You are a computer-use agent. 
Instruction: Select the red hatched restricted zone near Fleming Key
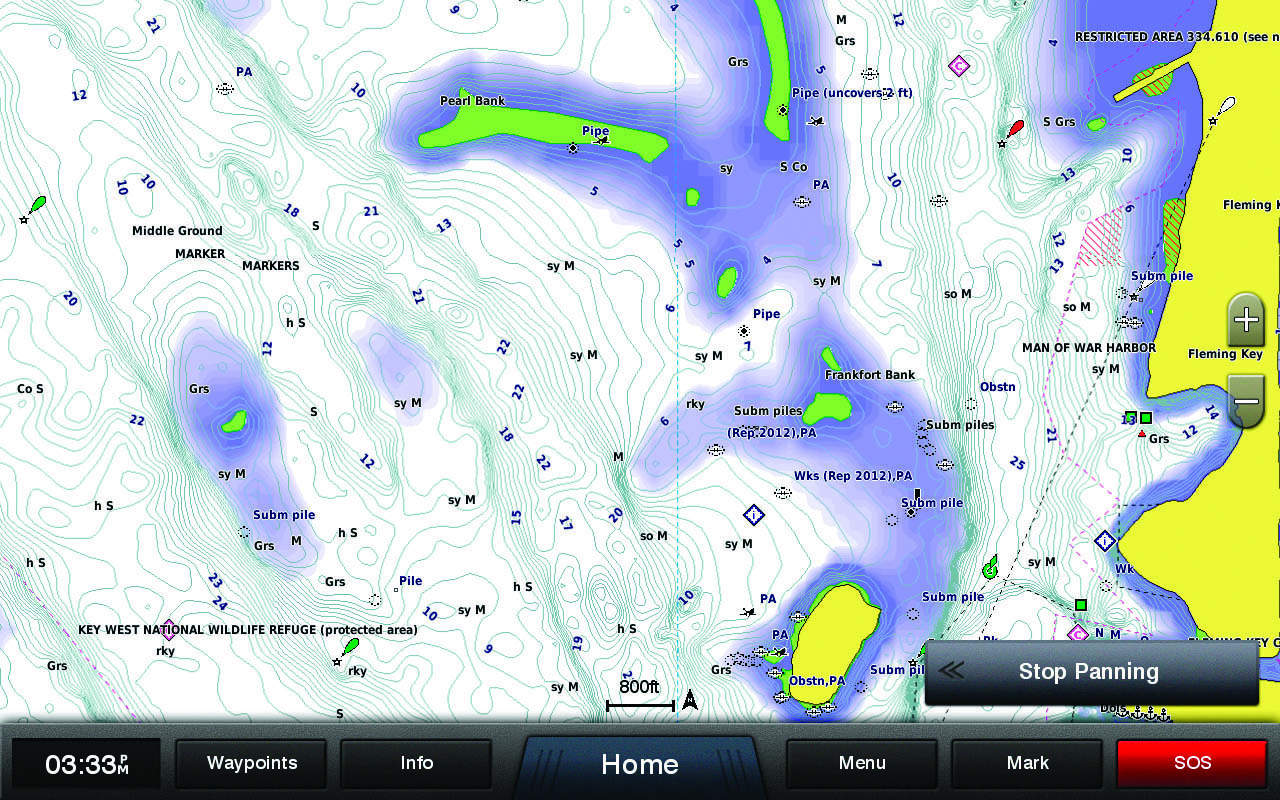pos(1099,238)
